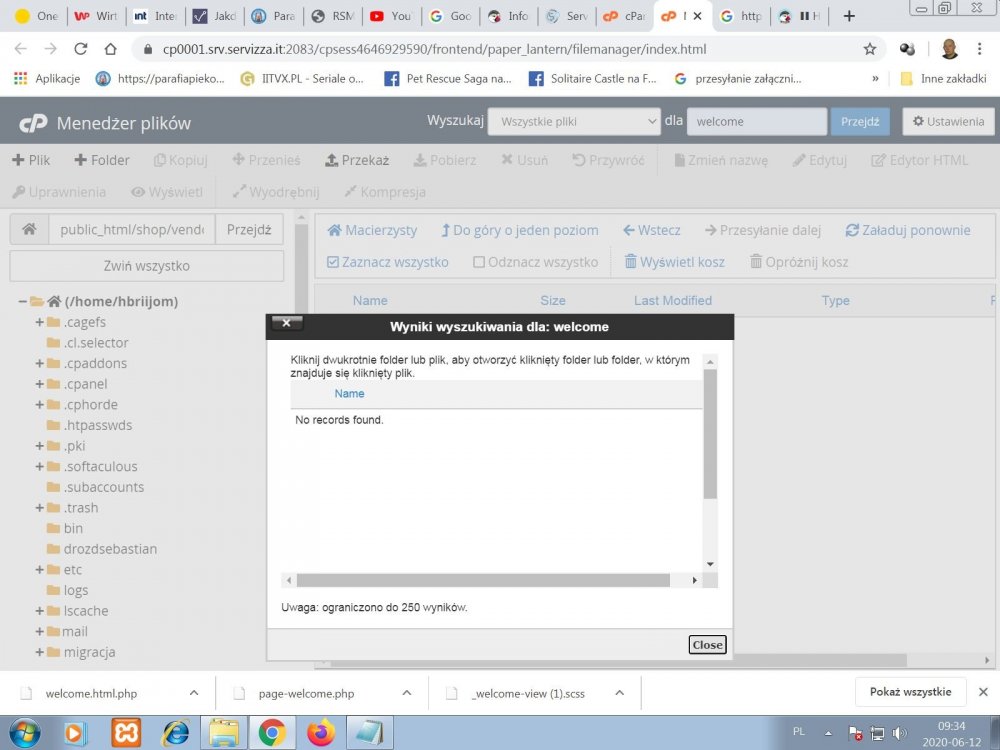Click Zwiń wszystko collapse all button
Screen dimensions: 1000x750
[147, 266]
